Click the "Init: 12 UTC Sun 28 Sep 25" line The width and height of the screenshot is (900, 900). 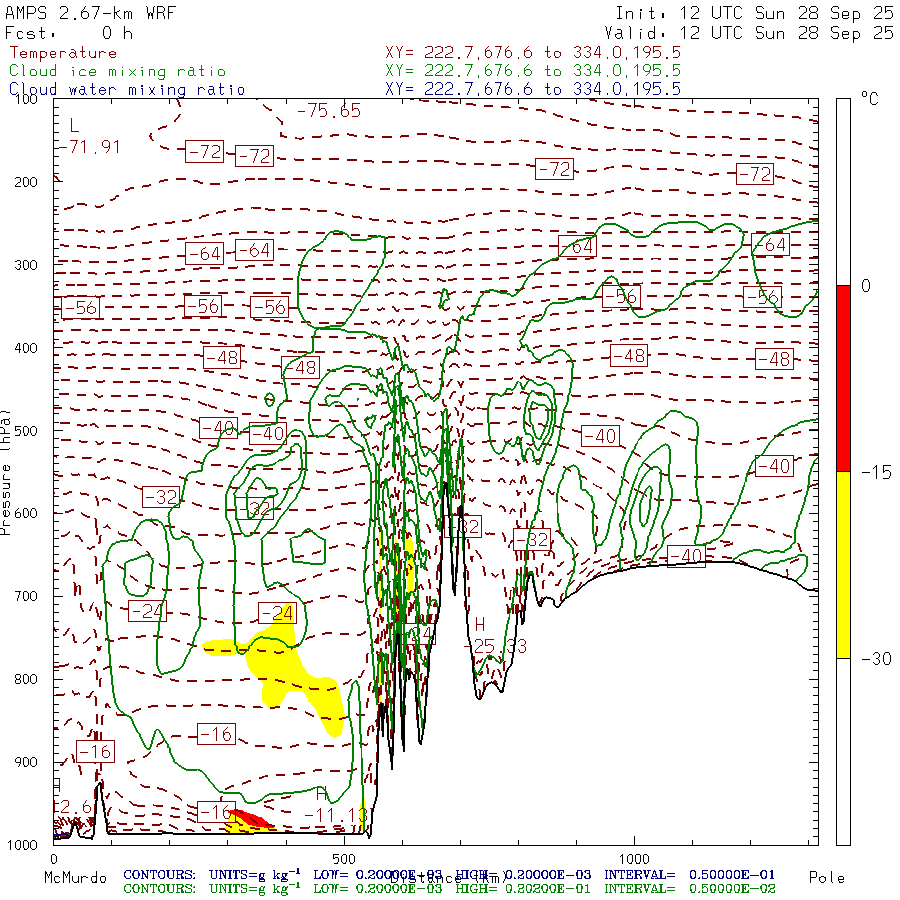tap(754, 13)
